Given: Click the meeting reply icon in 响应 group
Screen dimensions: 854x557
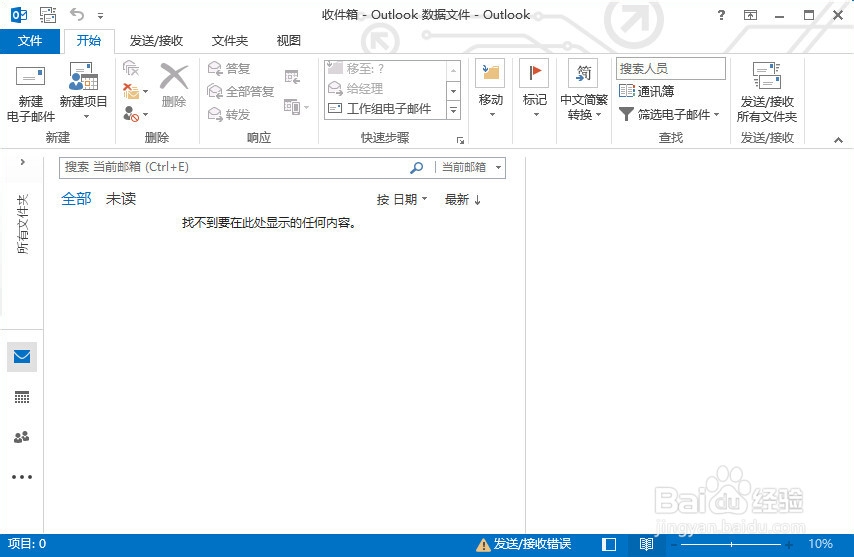Looking at the screenshot, I should click(292, 77).
